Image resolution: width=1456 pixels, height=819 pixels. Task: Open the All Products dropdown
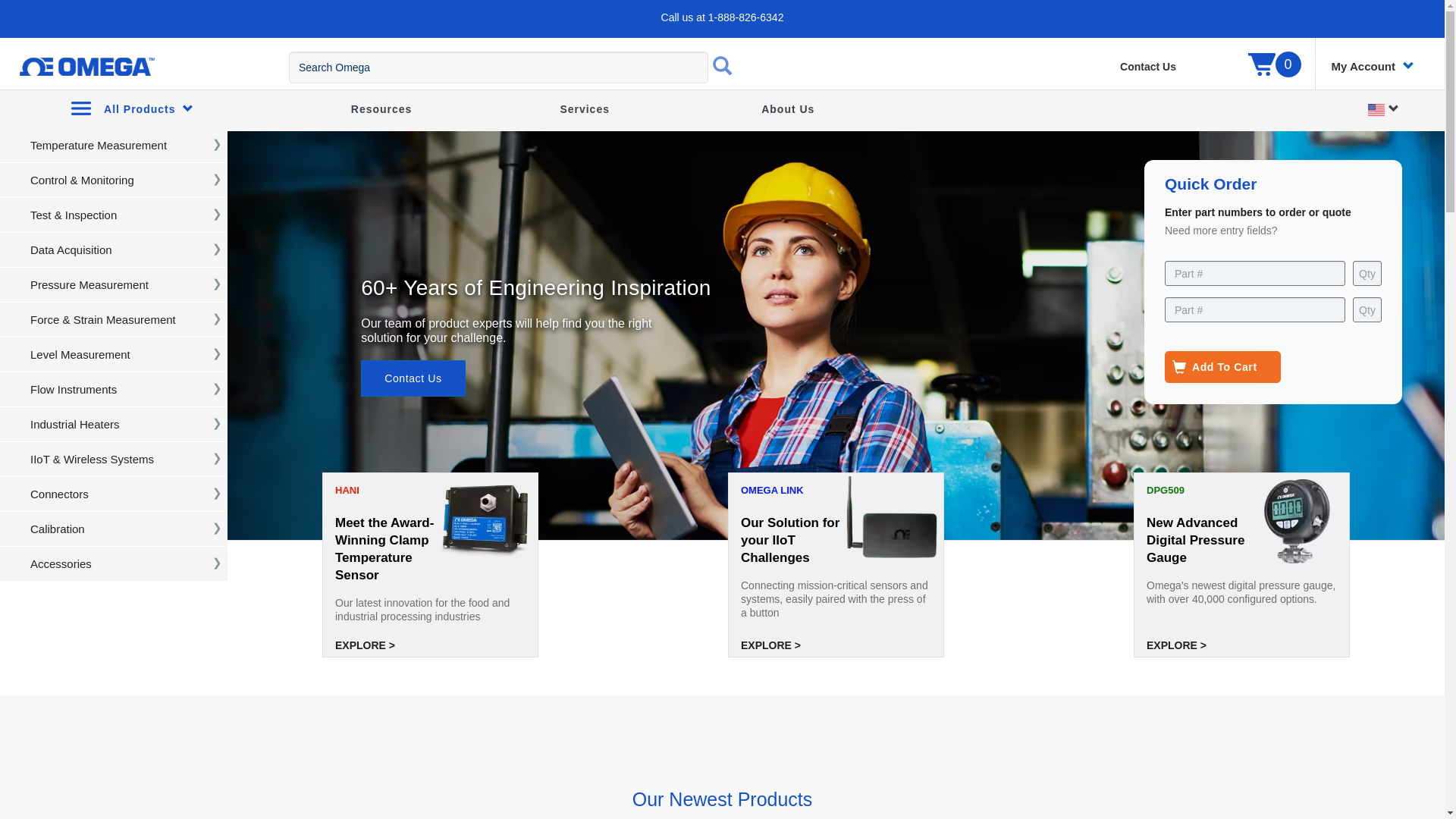point(148,109)
